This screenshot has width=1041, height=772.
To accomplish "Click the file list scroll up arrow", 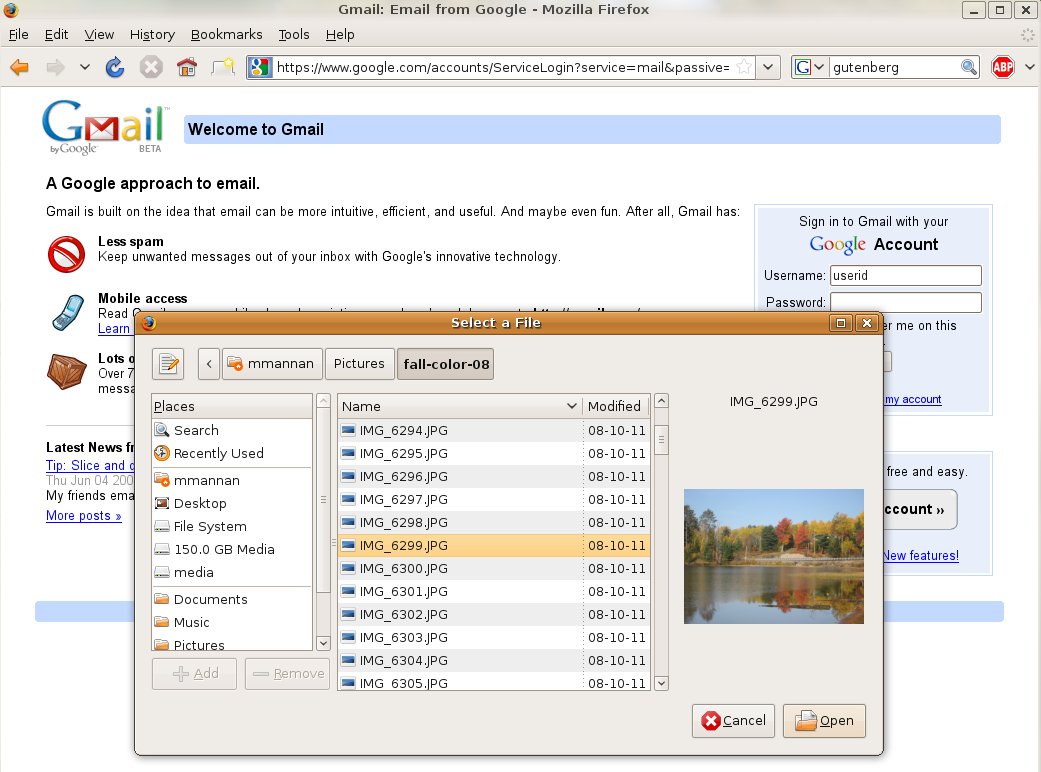I will (x=661, y=401).
